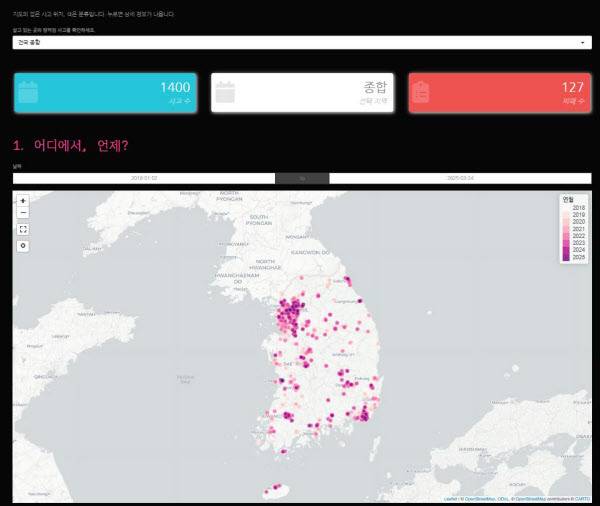Open the Leaflet attribution link
Image resolution: width=600 pixels, height=506 pixels.
(451, 498)
